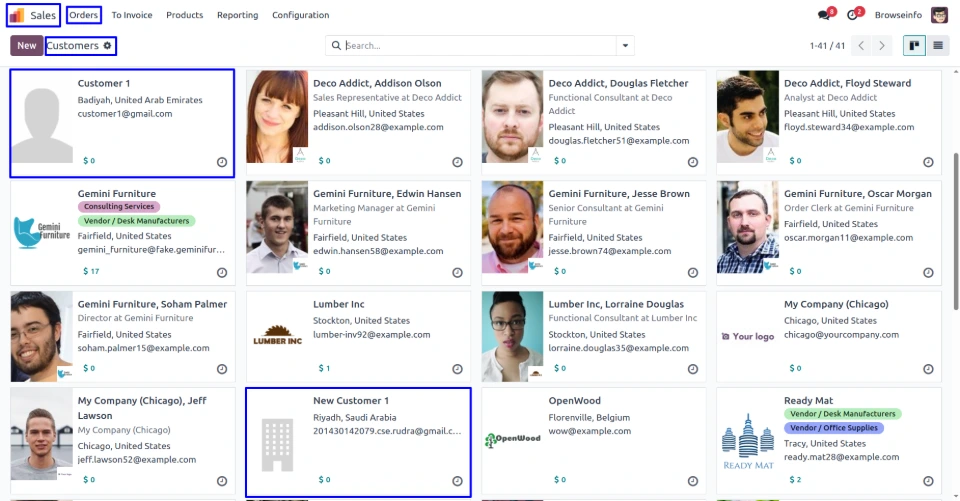Expand the search options dropdown arrow
This screenshot has width=960, height=501.
625,46
